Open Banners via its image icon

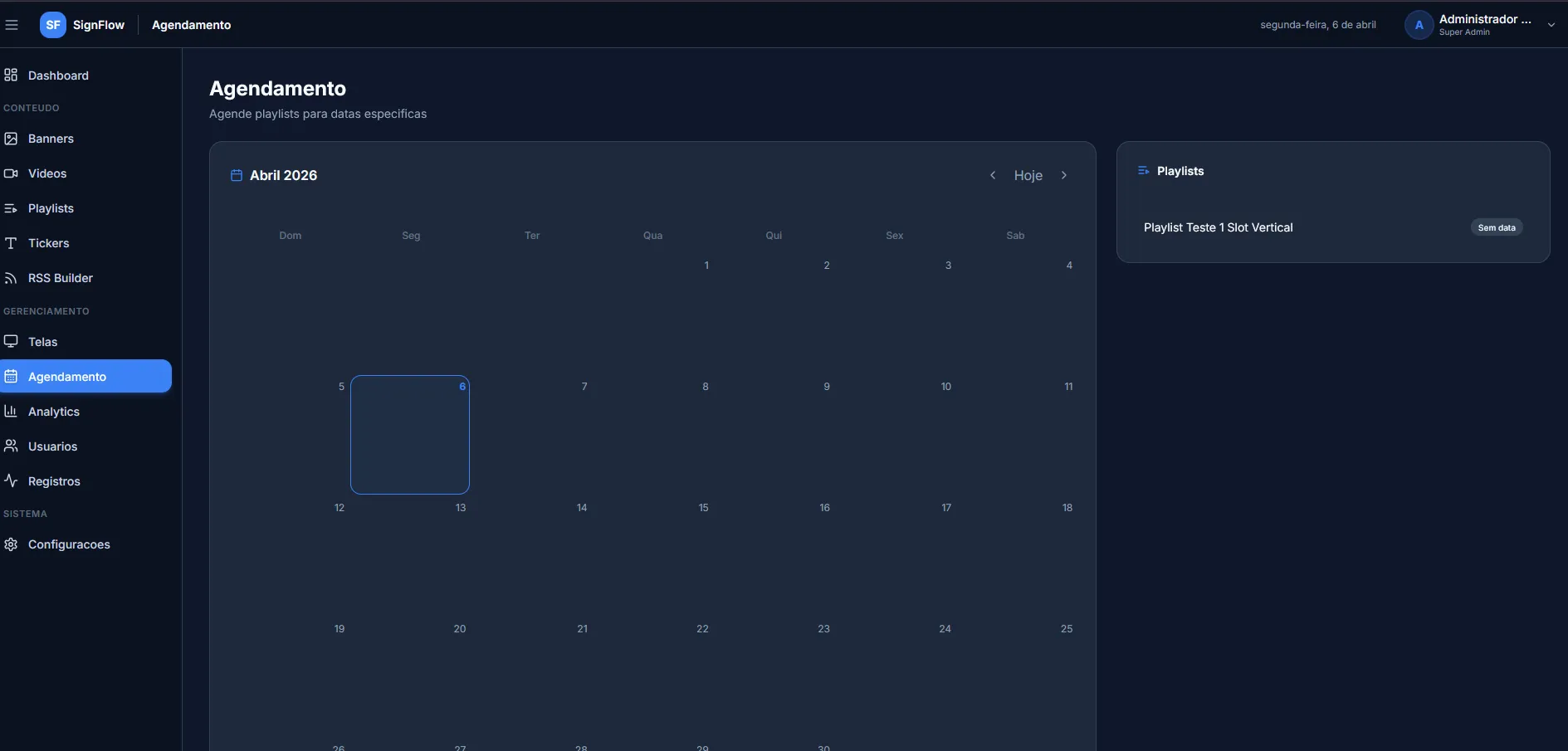click(x=11, y=139)
